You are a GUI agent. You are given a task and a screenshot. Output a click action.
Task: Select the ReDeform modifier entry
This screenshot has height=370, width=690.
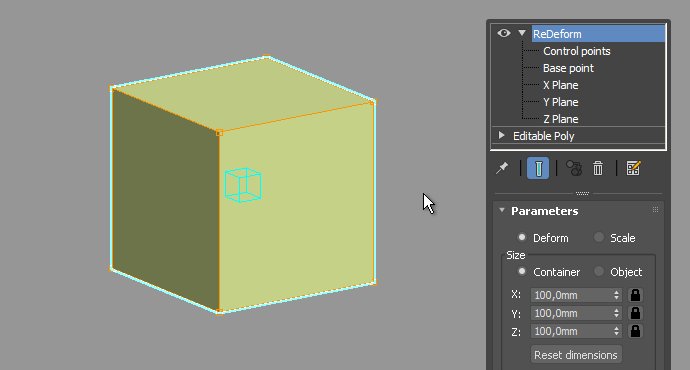tap(598, 34)
